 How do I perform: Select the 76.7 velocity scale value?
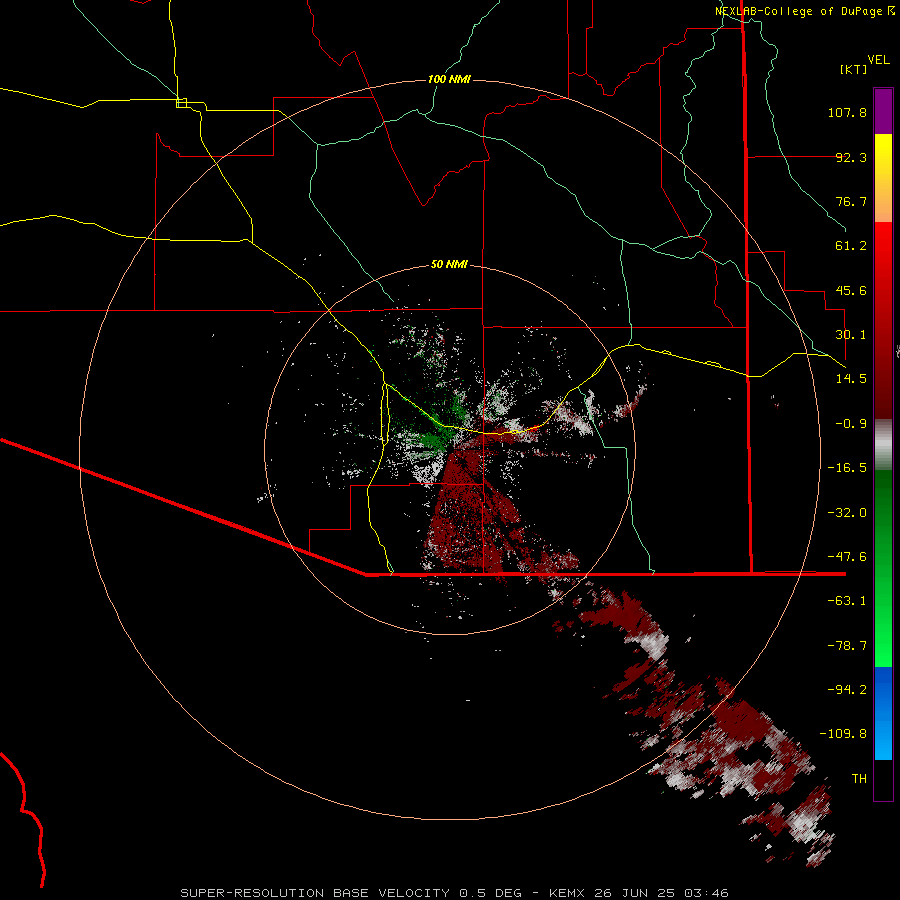pyautogui.click(x=851, y=201)
